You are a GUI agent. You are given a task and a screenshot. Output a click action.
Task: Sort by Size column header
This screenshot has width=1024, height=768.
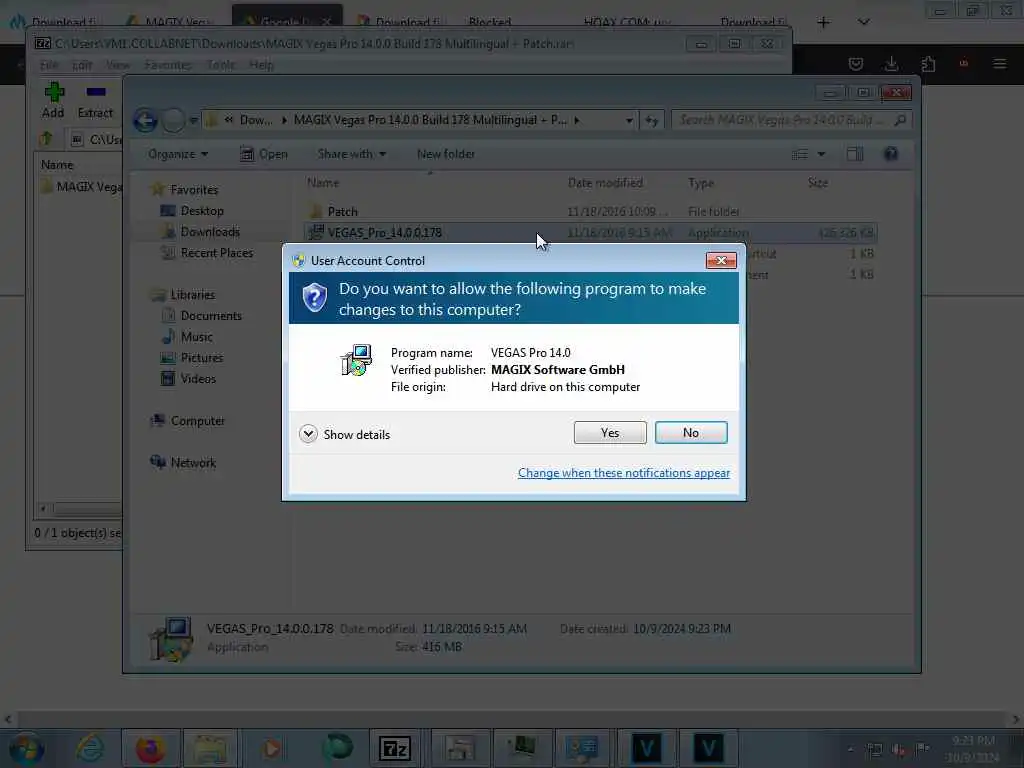(x=818, y=183)
